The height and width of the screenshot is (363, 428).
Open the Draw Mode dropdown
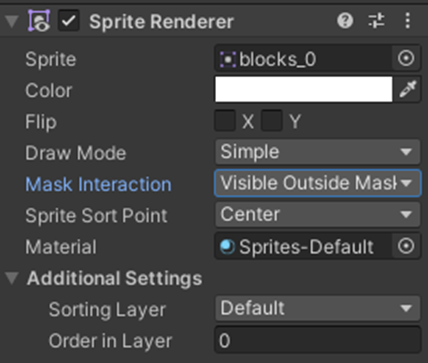pos(318,152)
